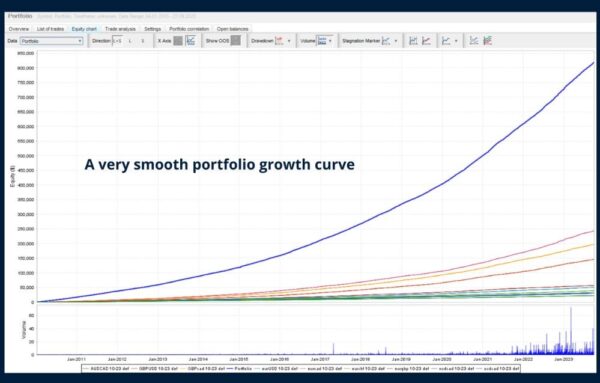Click the X Axis chart-style icon
Viewport: 600px width, 383px height.
(x=190, y=41)
